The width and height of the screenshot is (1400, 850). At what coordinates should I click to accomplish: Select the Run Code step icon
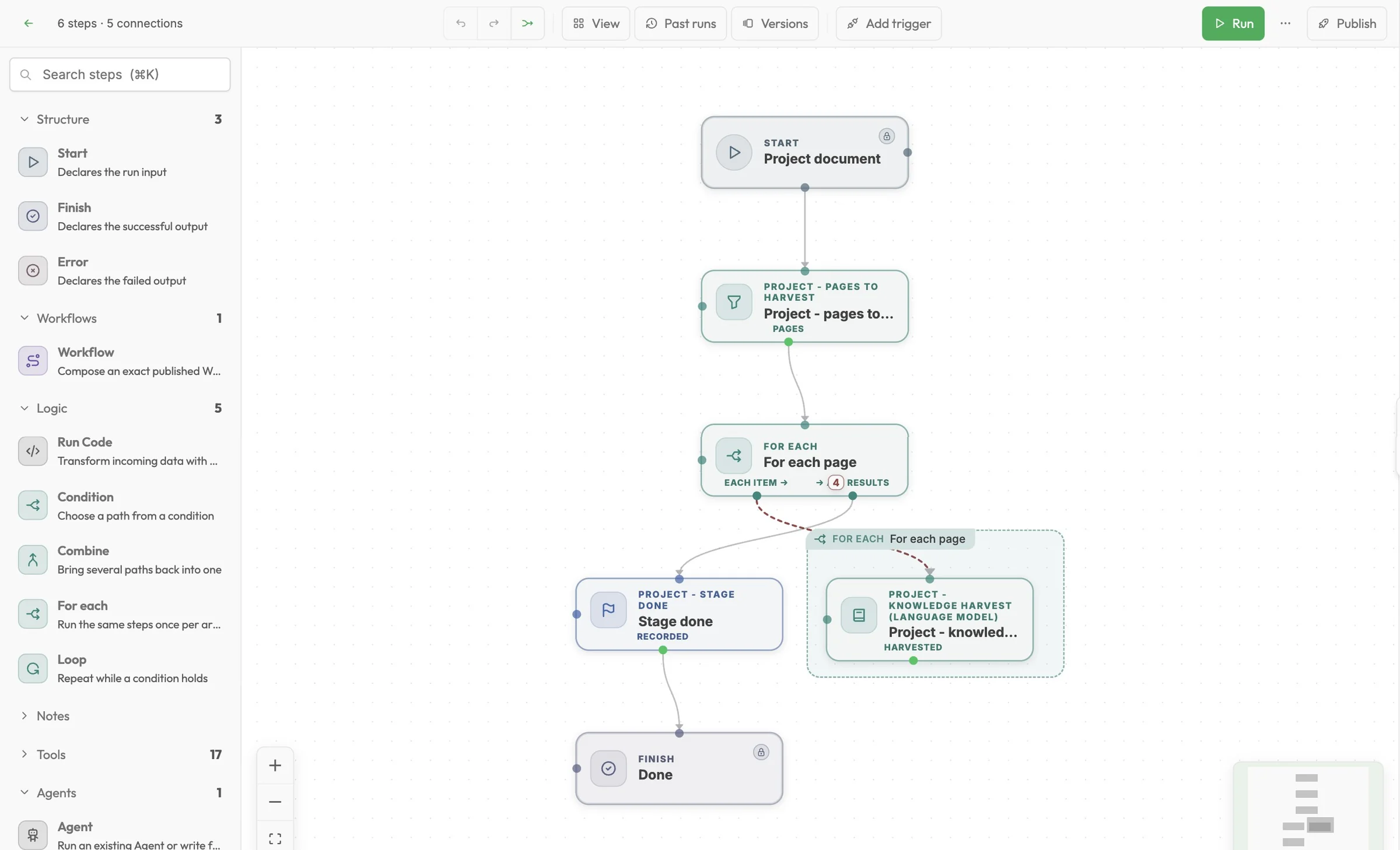33,451
